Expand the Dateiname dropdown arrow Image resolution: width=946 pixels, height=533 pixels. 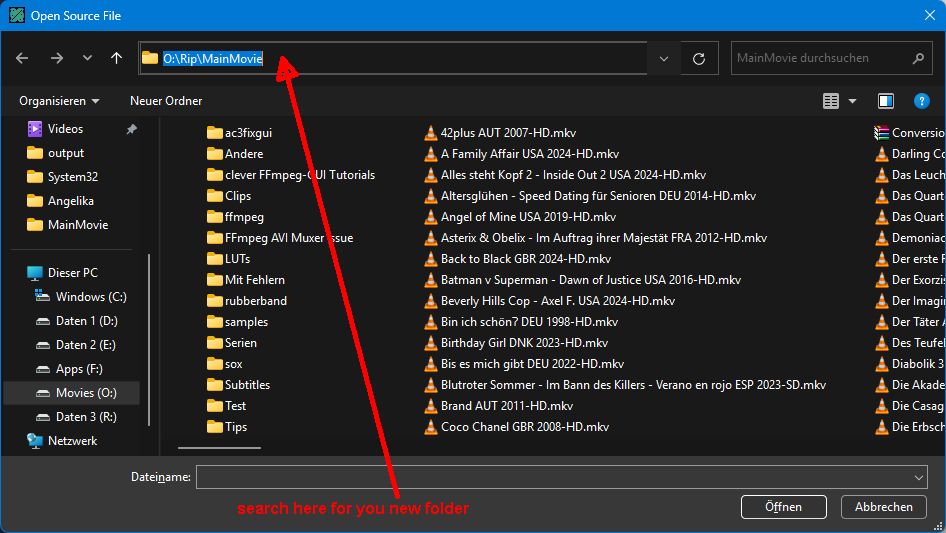[918, 477]
